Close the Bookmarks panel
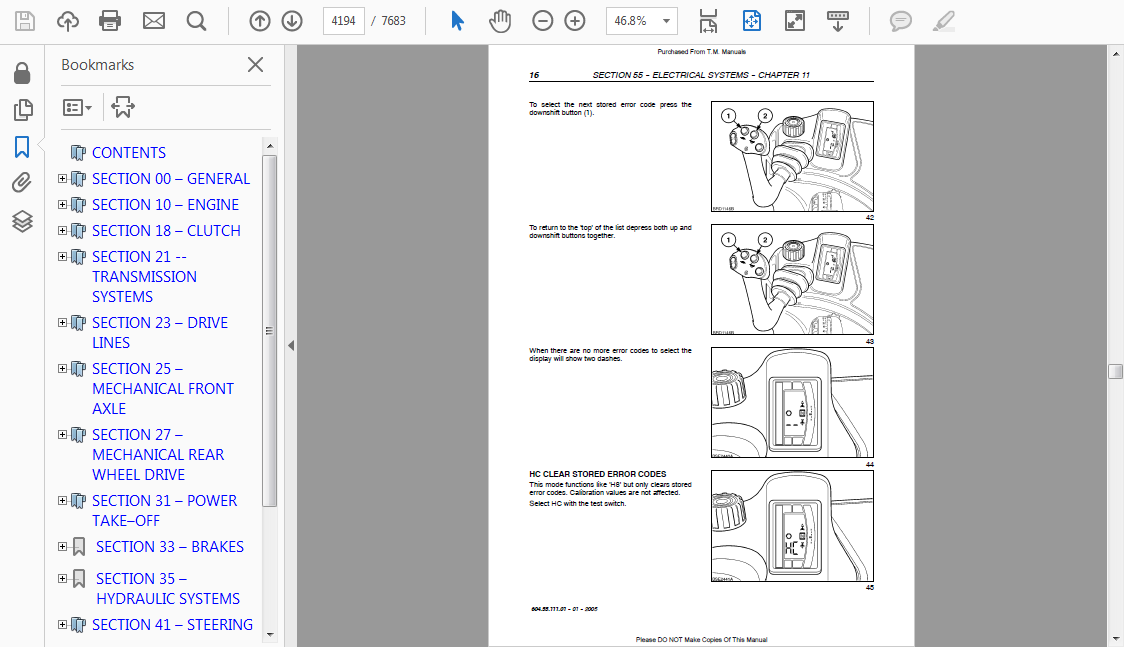Screen dimensions: 1124x647 pyautogui.click(x=255, y=64)
